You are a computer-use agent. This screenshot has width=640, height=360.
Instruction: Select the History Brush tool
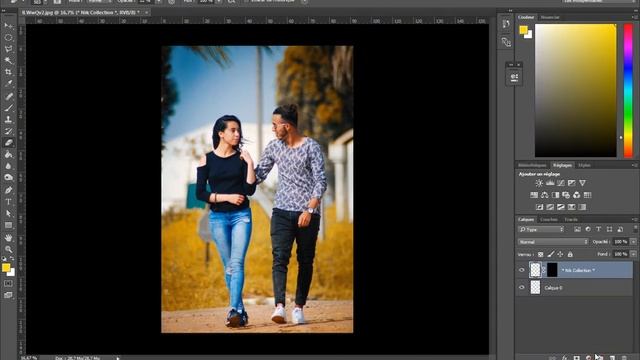8,131
